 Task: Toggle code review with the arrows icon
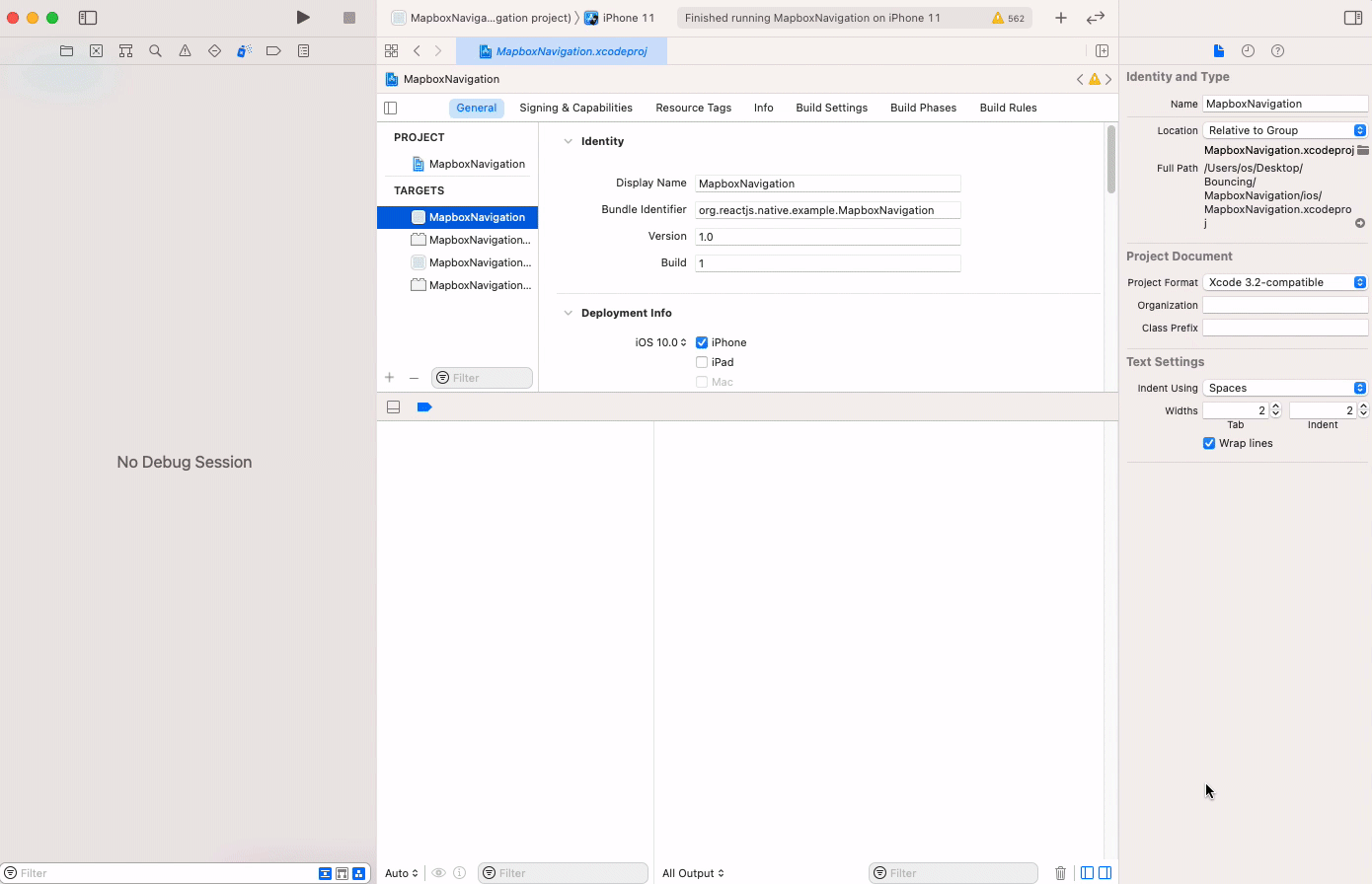click(x=1096, y=18)
